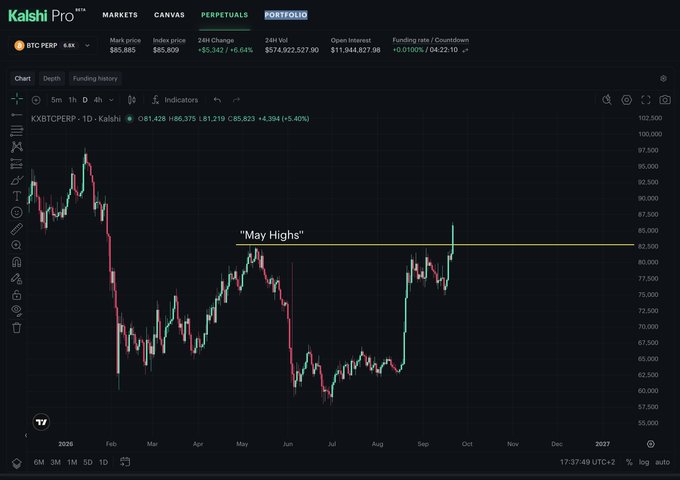Activate the zoom in tool
The width and height of the screenshot is (680, 480).
point(16,245)
